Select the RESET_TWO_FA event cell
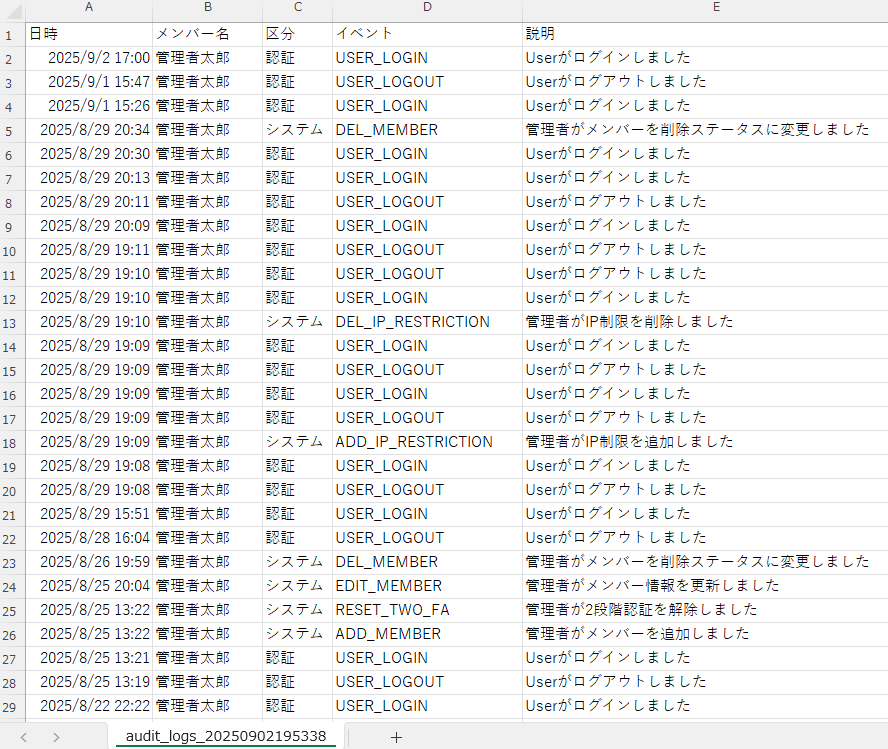The width and height of the screenshot is (888, 749). [x=427, y=610]
